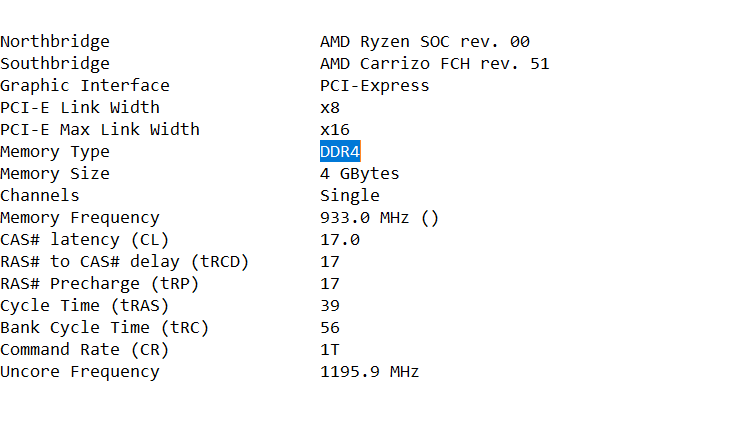Click the x16 max link width value
The image size is (747, 431).
(335, 130)
